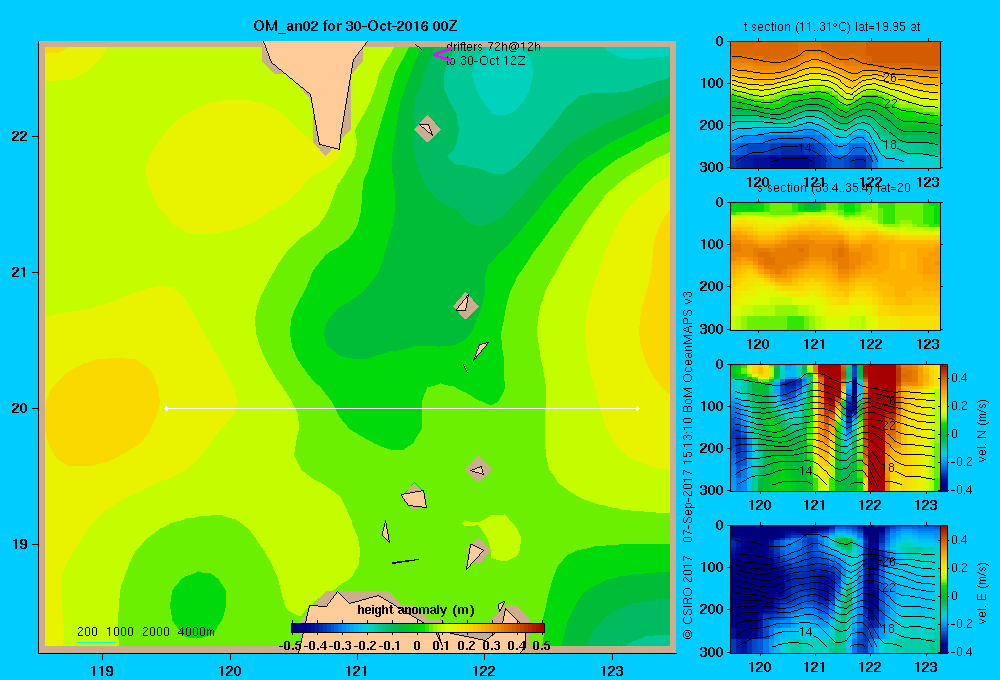Click the 'vel. N (m/s)' axis label
1000x680 pixels.
[x=982, y=431]
